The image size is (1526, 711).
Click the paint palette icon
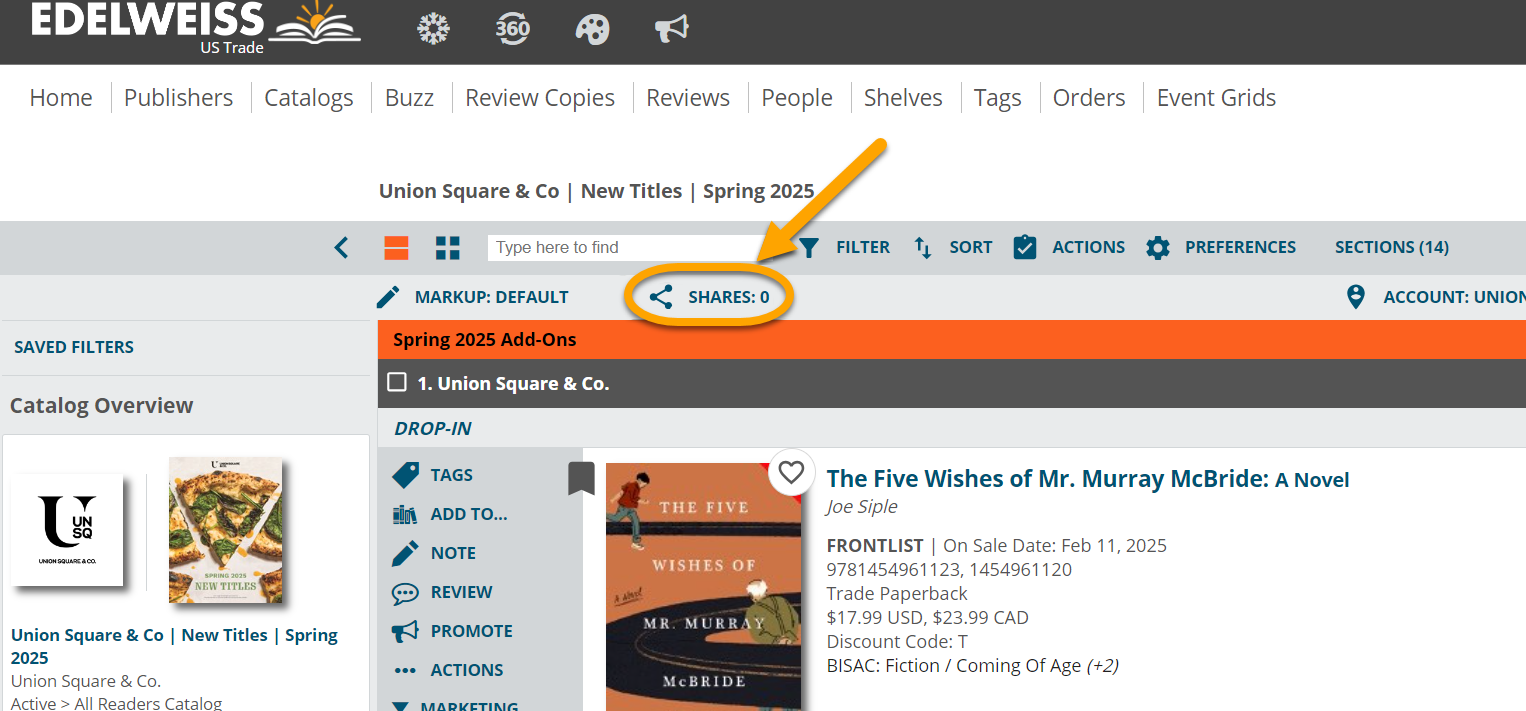(593, 29)
